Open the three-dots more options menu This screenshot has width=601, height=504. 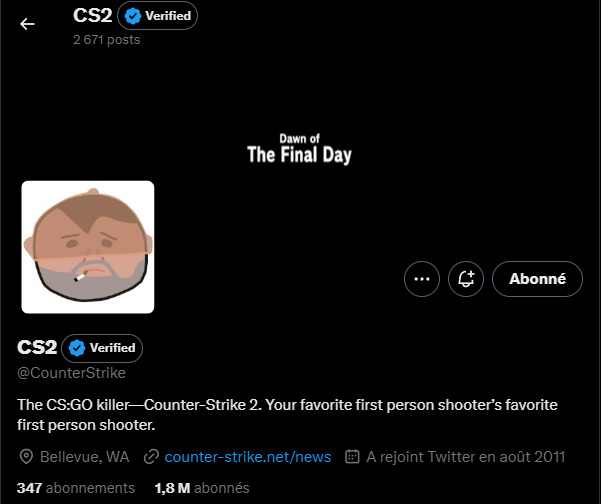pyautogui.click(x=422, y=279)
